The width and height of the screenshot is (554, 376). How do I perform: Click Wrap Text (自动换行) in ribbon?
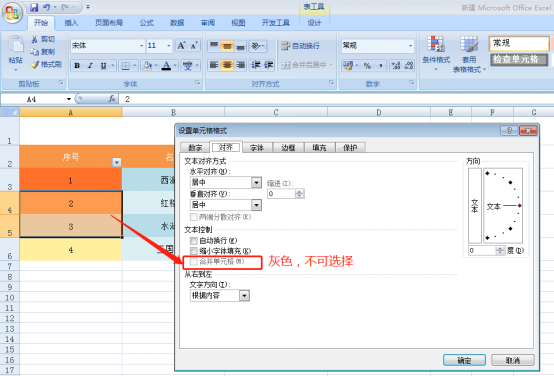tap(300, 46)
